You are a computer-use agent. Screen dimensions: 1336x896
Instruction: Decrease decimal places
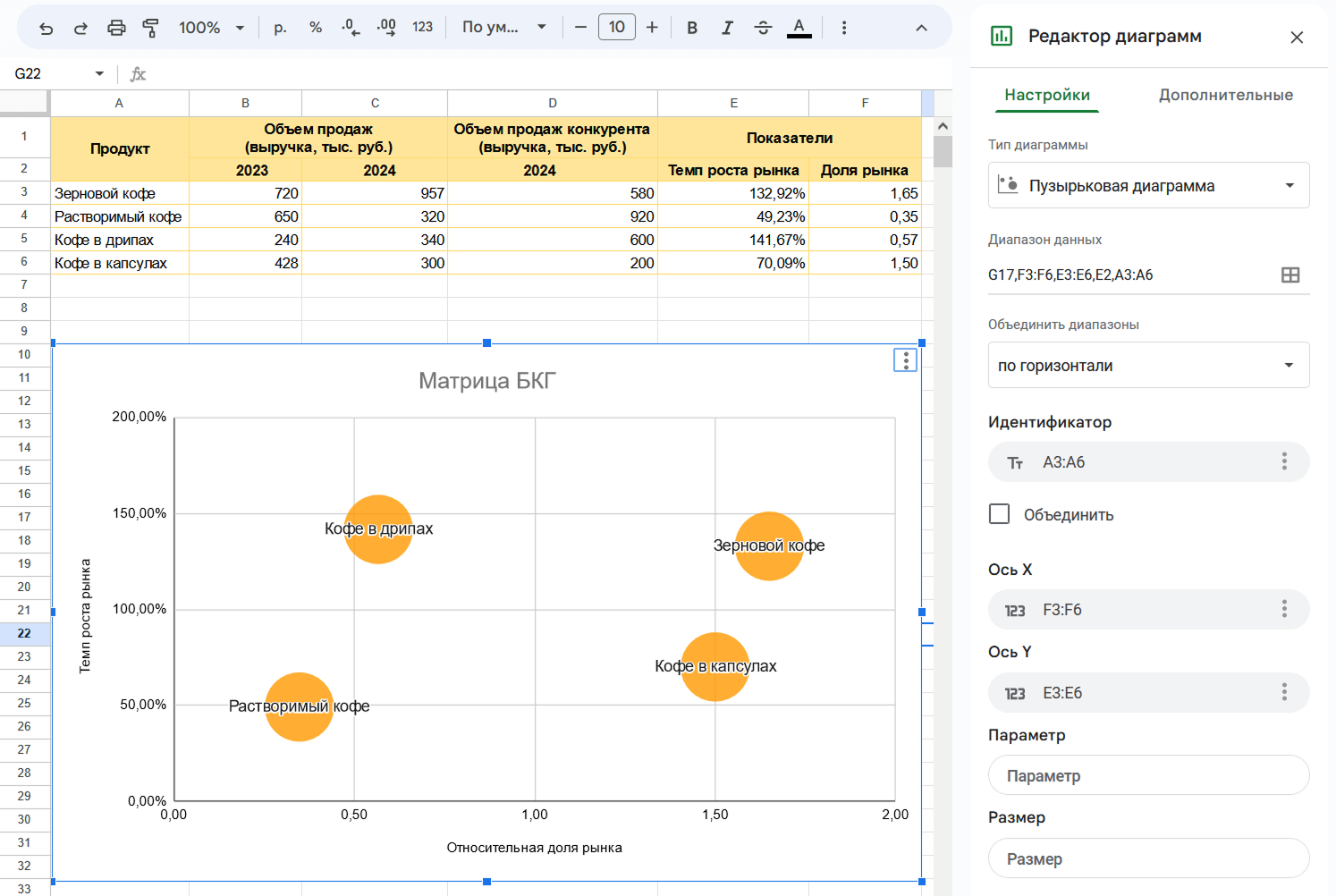351,28
